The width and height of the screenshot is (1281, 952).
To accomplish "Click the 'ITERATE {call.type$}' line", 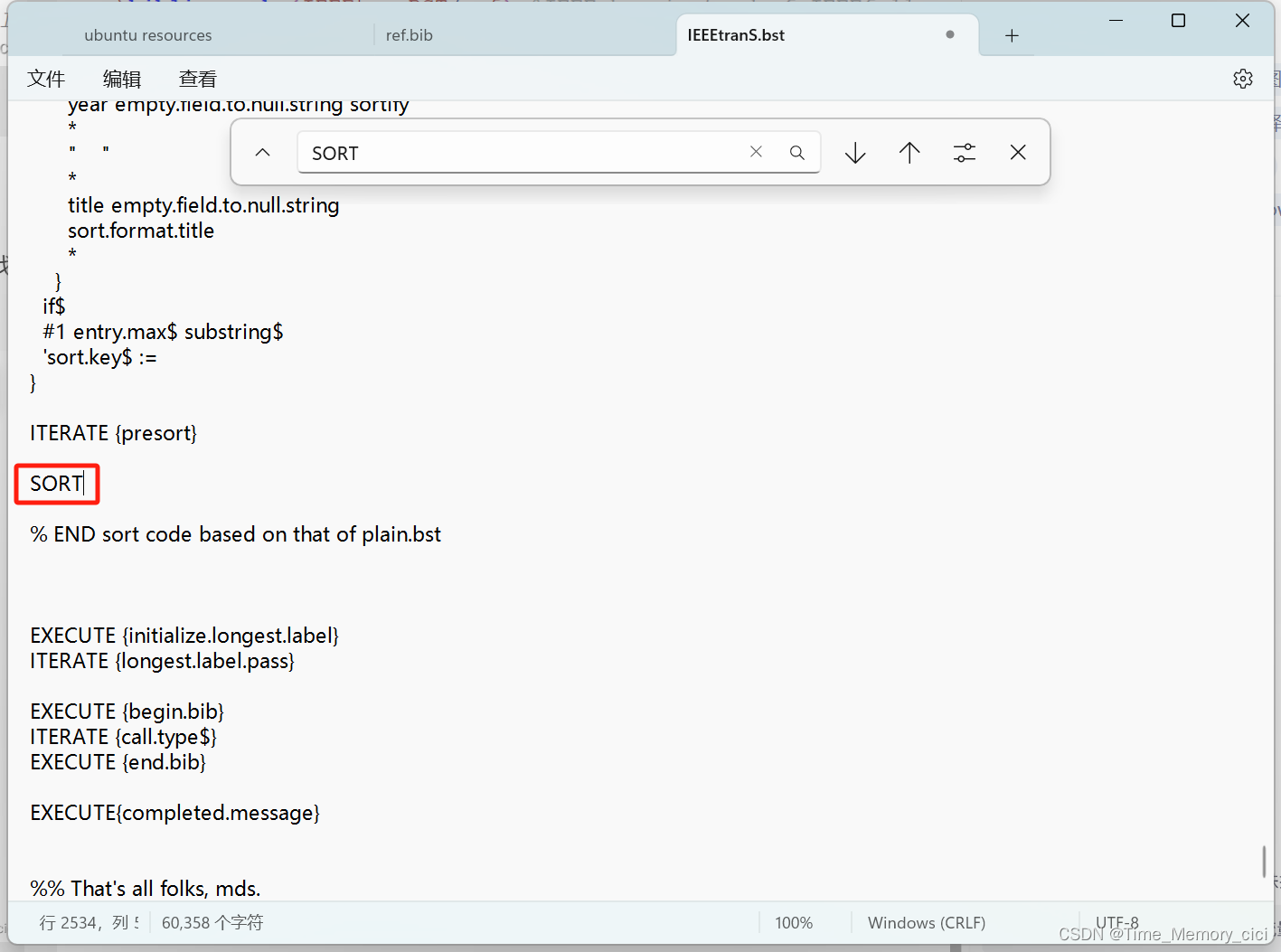I will point(123,737).
